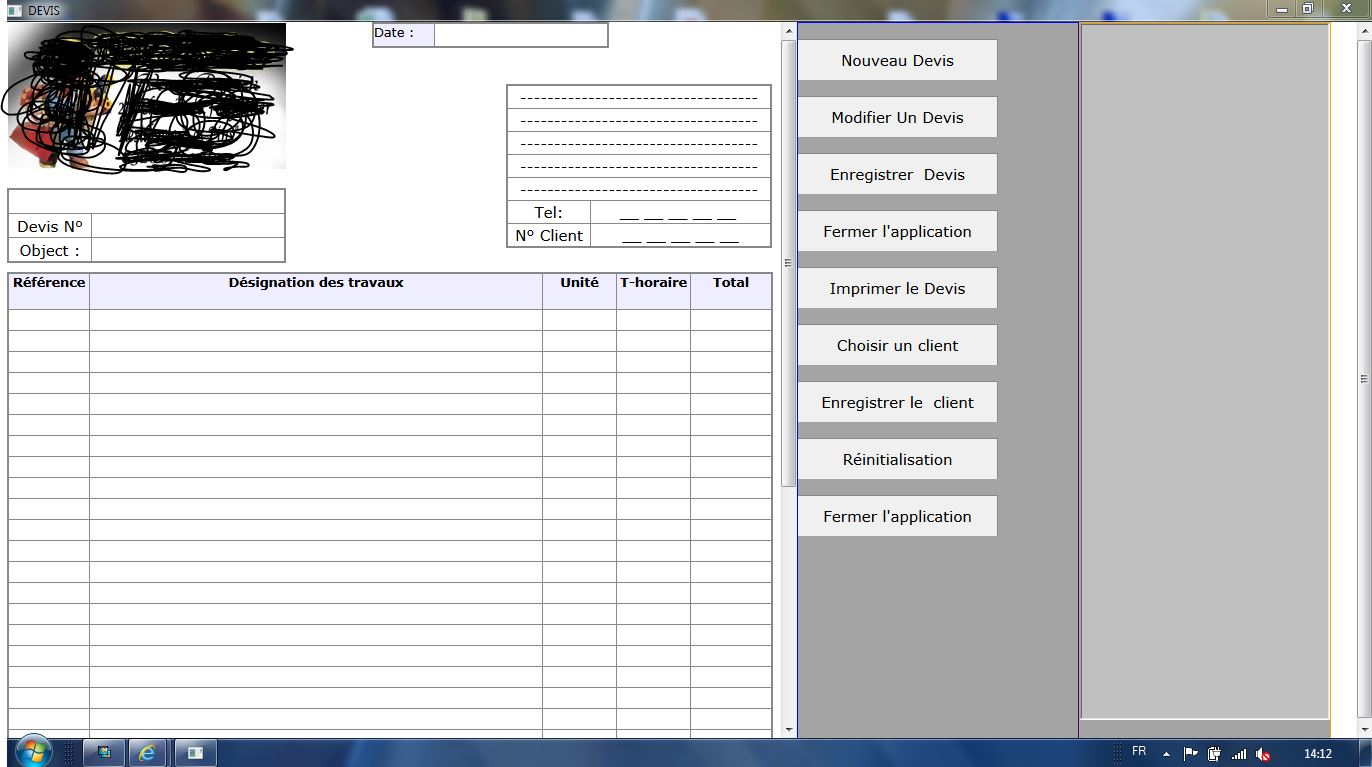Click Enregistrer le client button
1372x767 pixels.
[897, 403]
